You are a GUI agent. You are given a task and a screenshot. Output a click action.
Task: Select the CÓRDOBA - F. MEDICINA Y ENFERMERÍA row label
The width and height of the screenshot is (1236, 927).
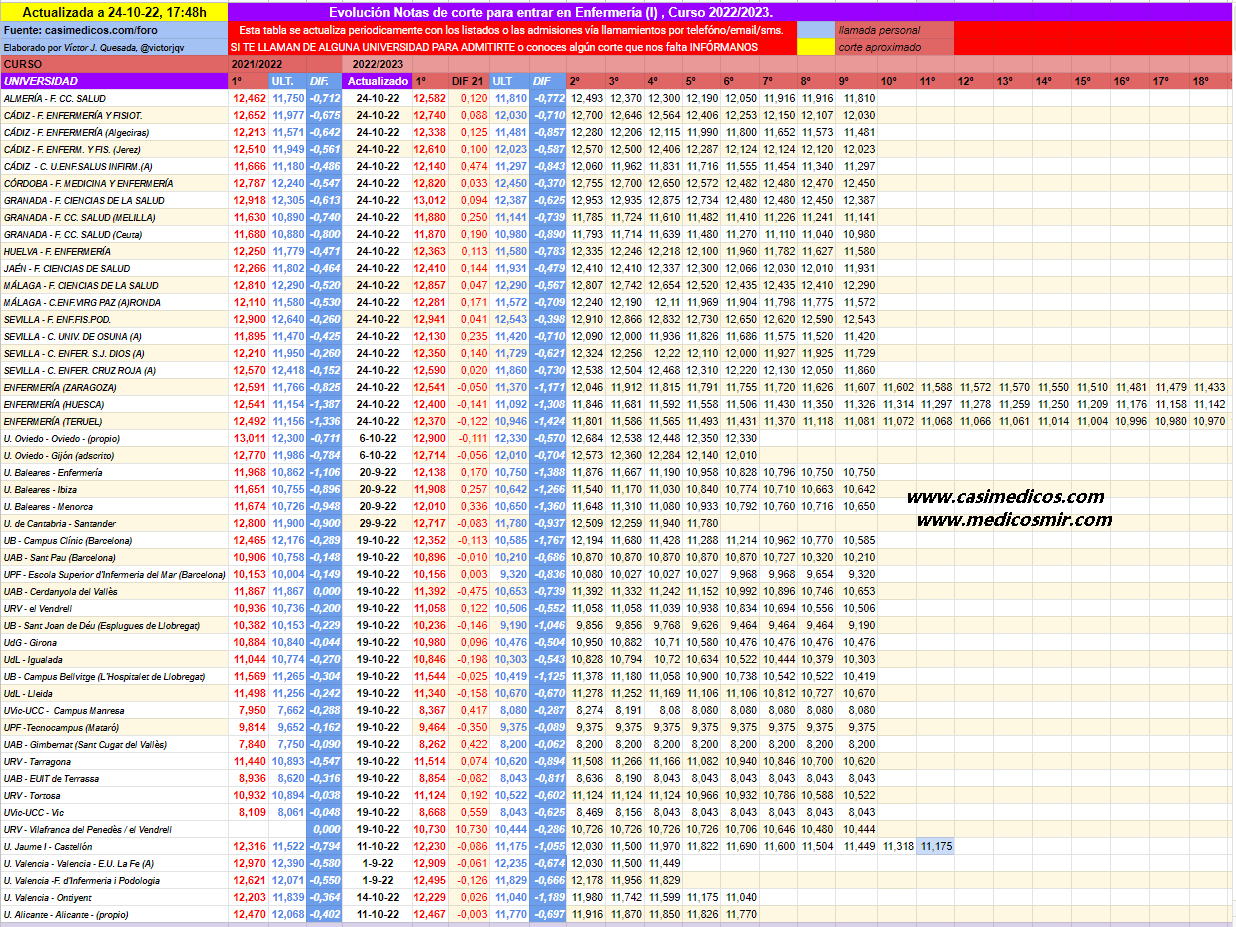(x=89, y=183)
